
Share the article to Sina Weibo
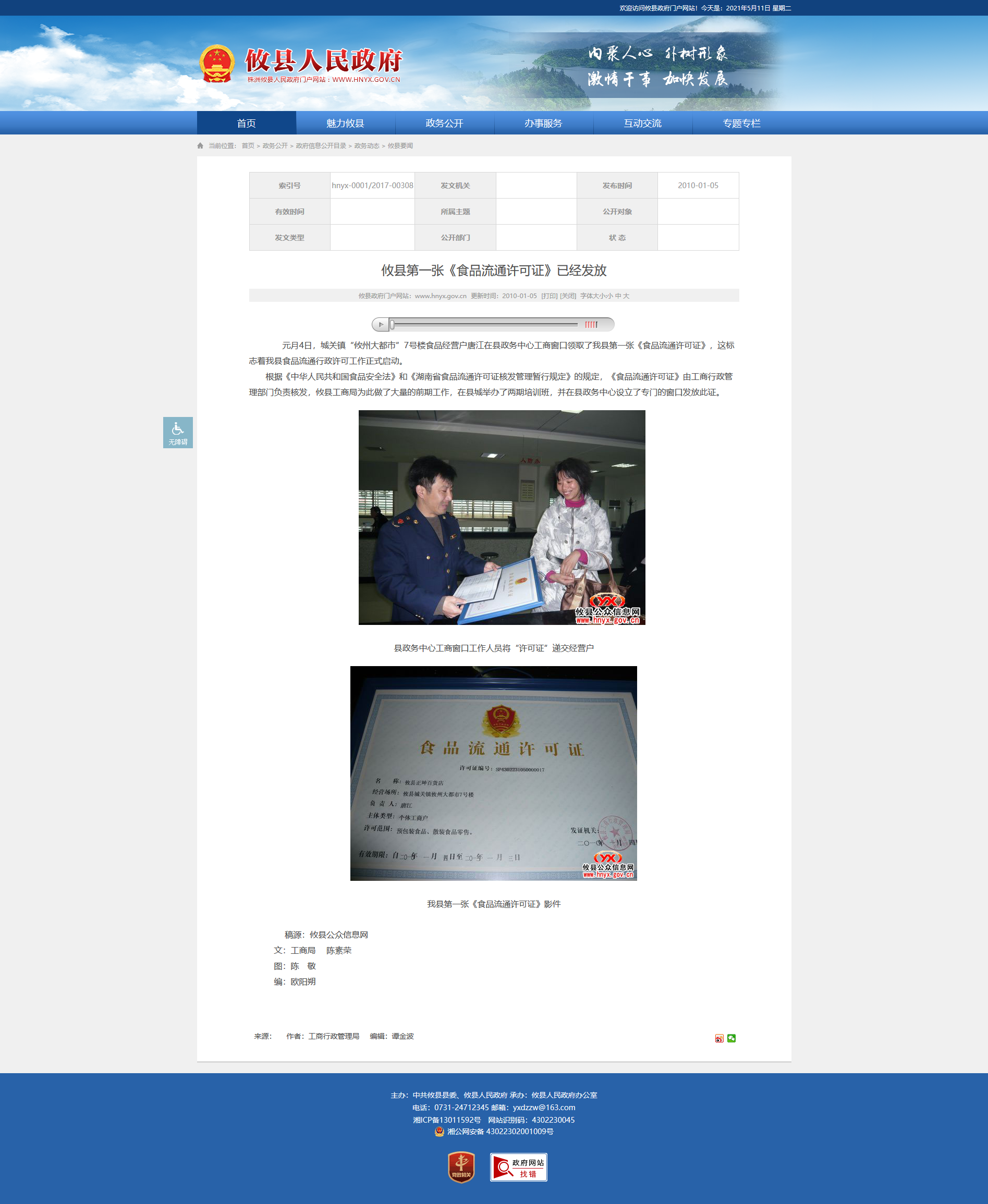(x=719, y=1038)
